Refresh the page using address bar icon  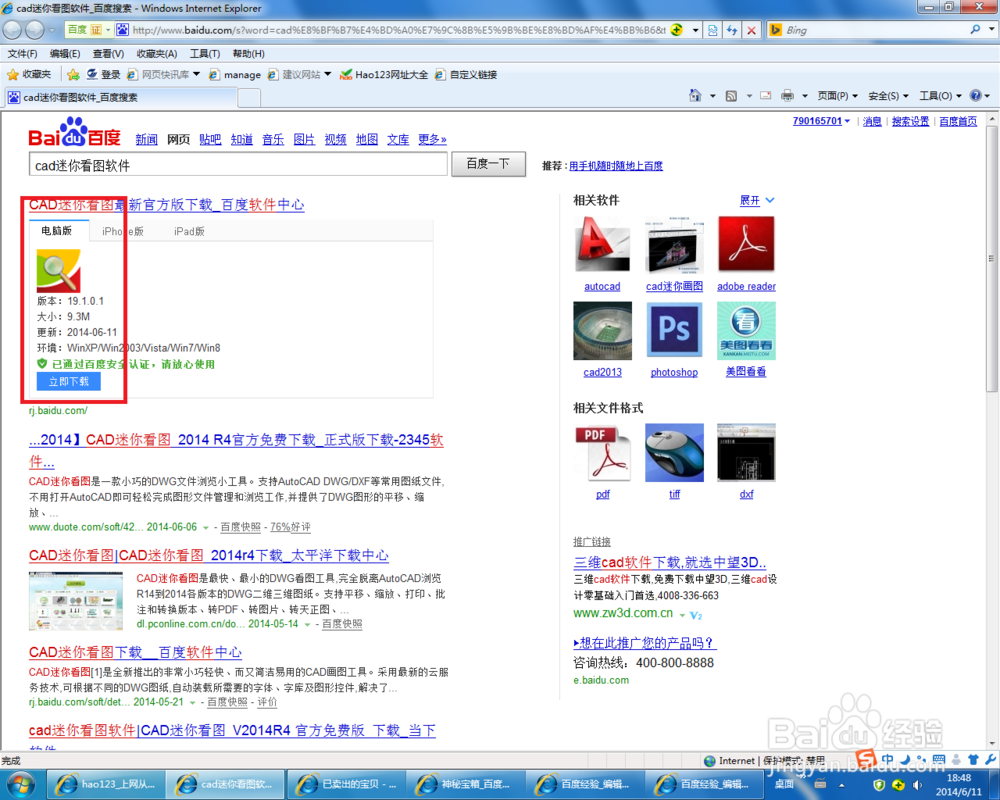point(732,30)
